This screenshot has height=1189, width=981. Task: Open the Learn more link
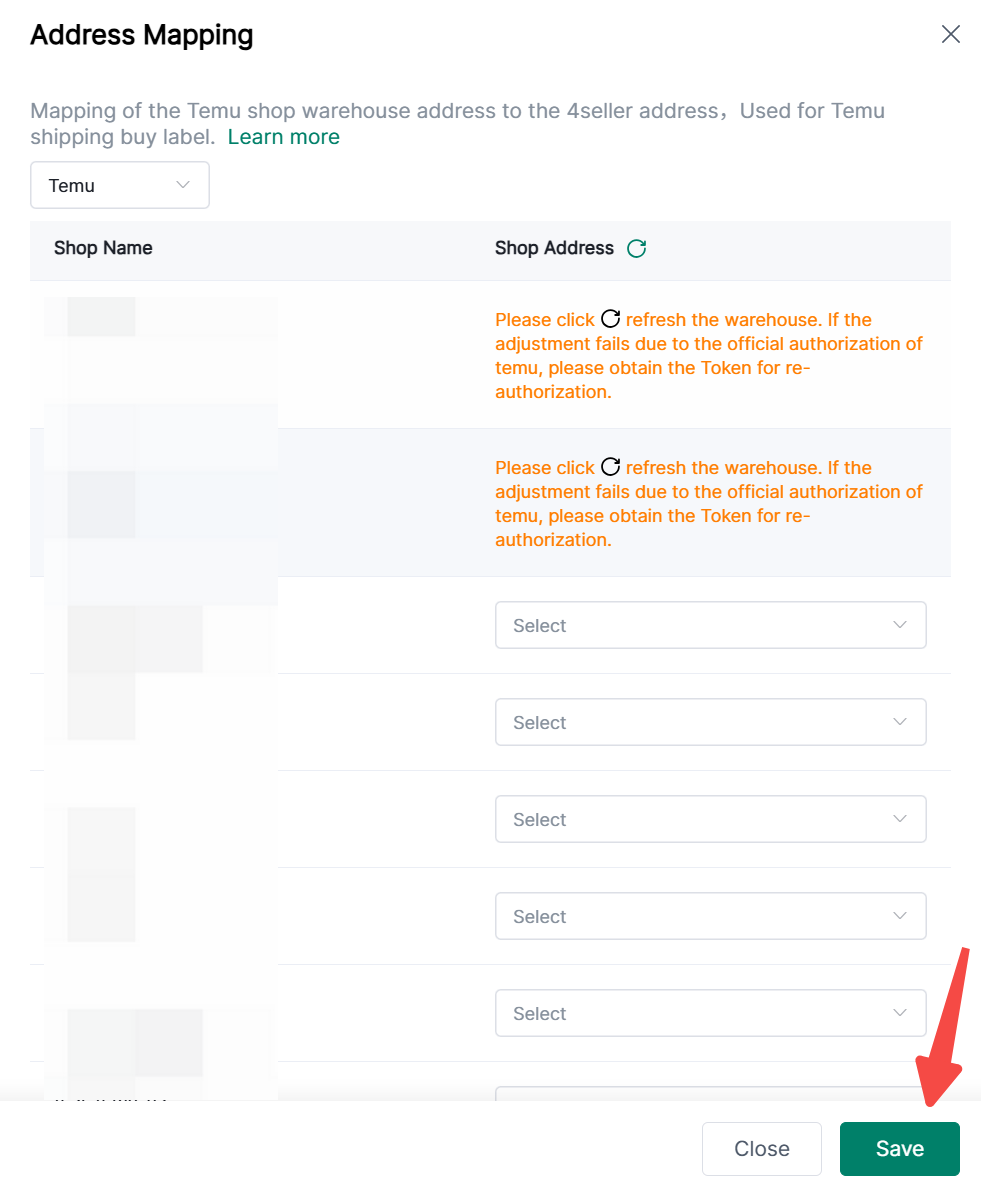pos(284,137)
